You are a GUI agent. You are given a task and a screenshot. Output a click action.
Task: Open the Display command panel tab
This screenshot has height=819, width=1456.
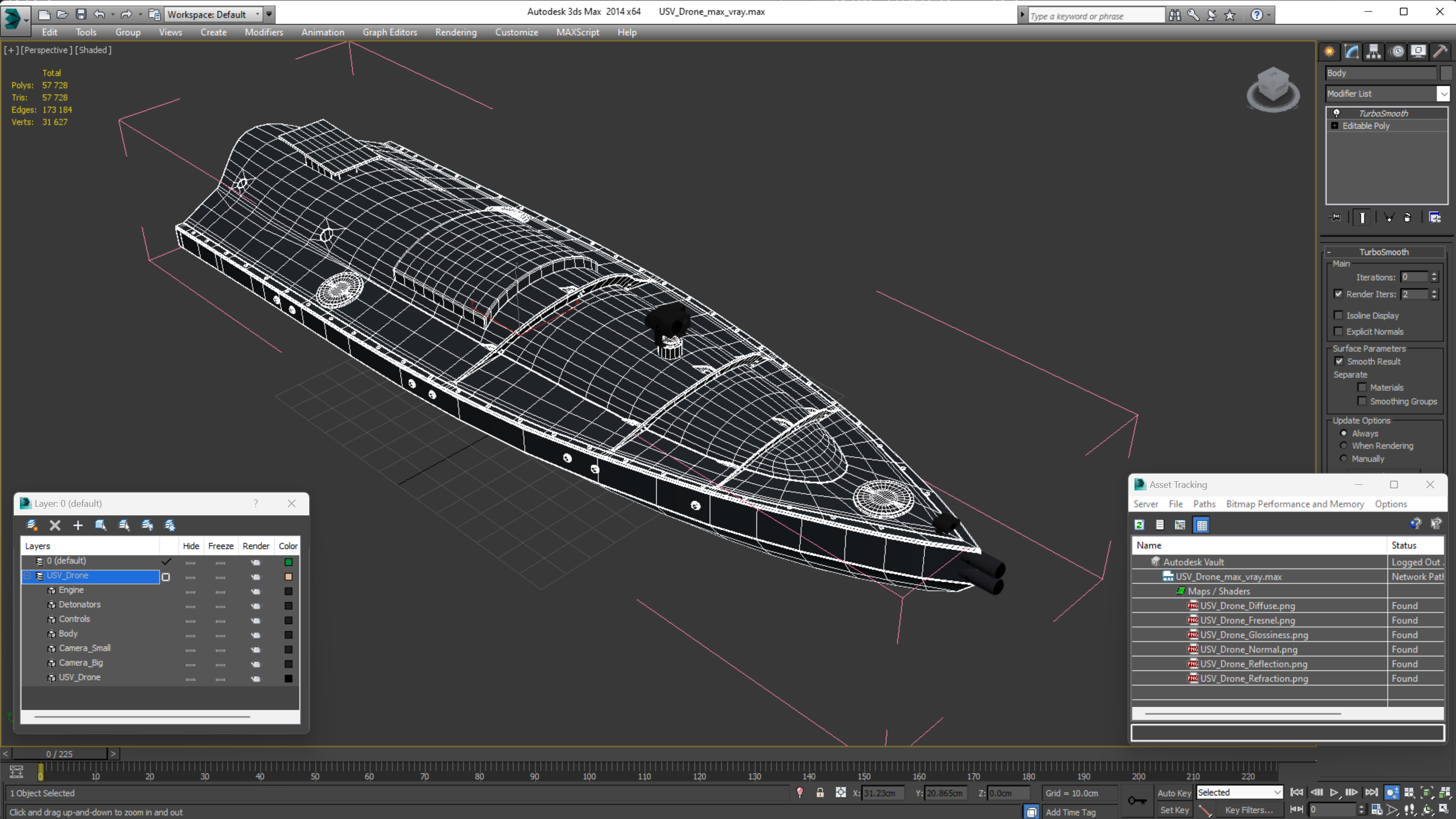[x=1418, y=52]
